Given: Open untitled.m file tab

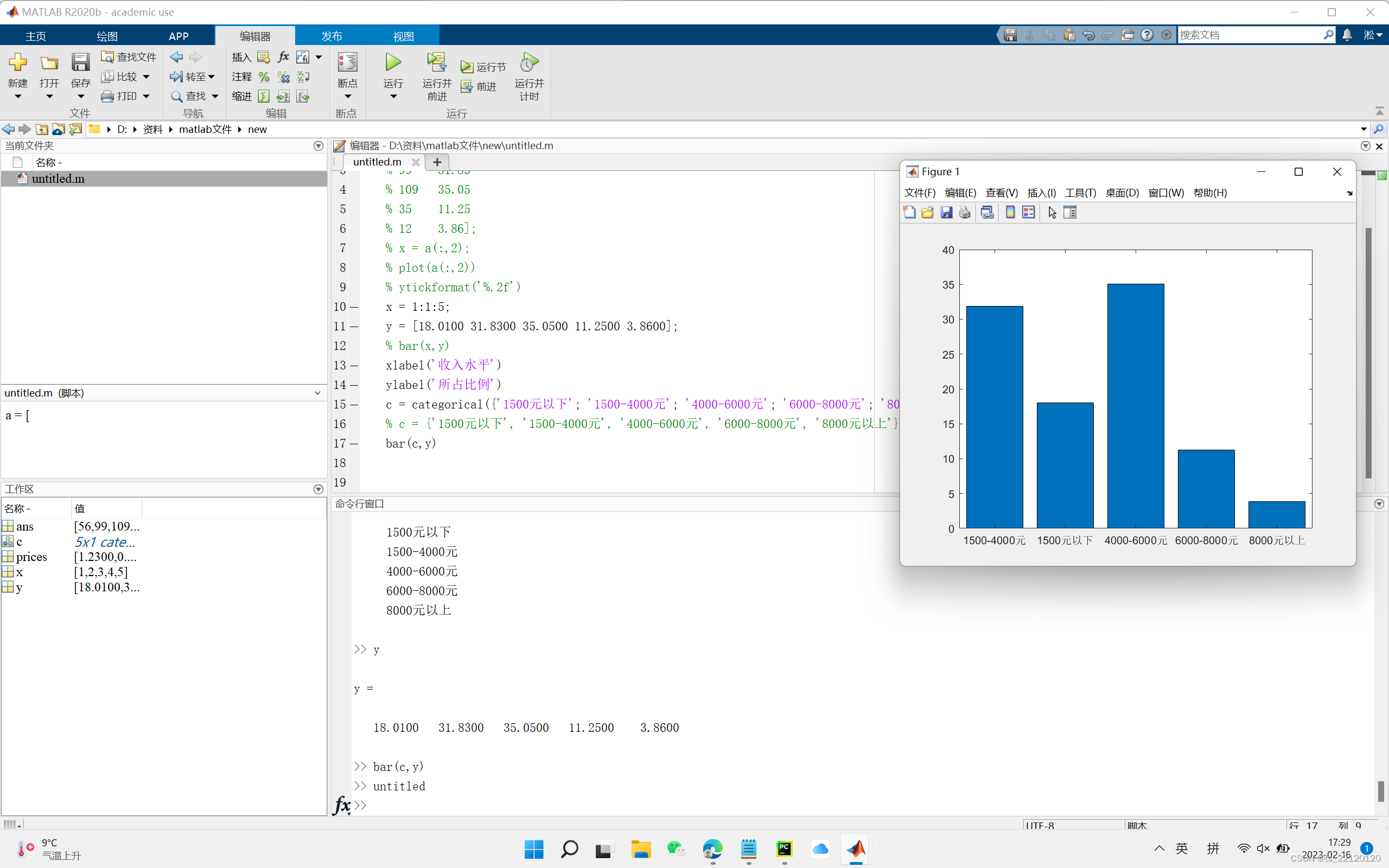Looking at the screenshot, I should [x=377, y=161].
